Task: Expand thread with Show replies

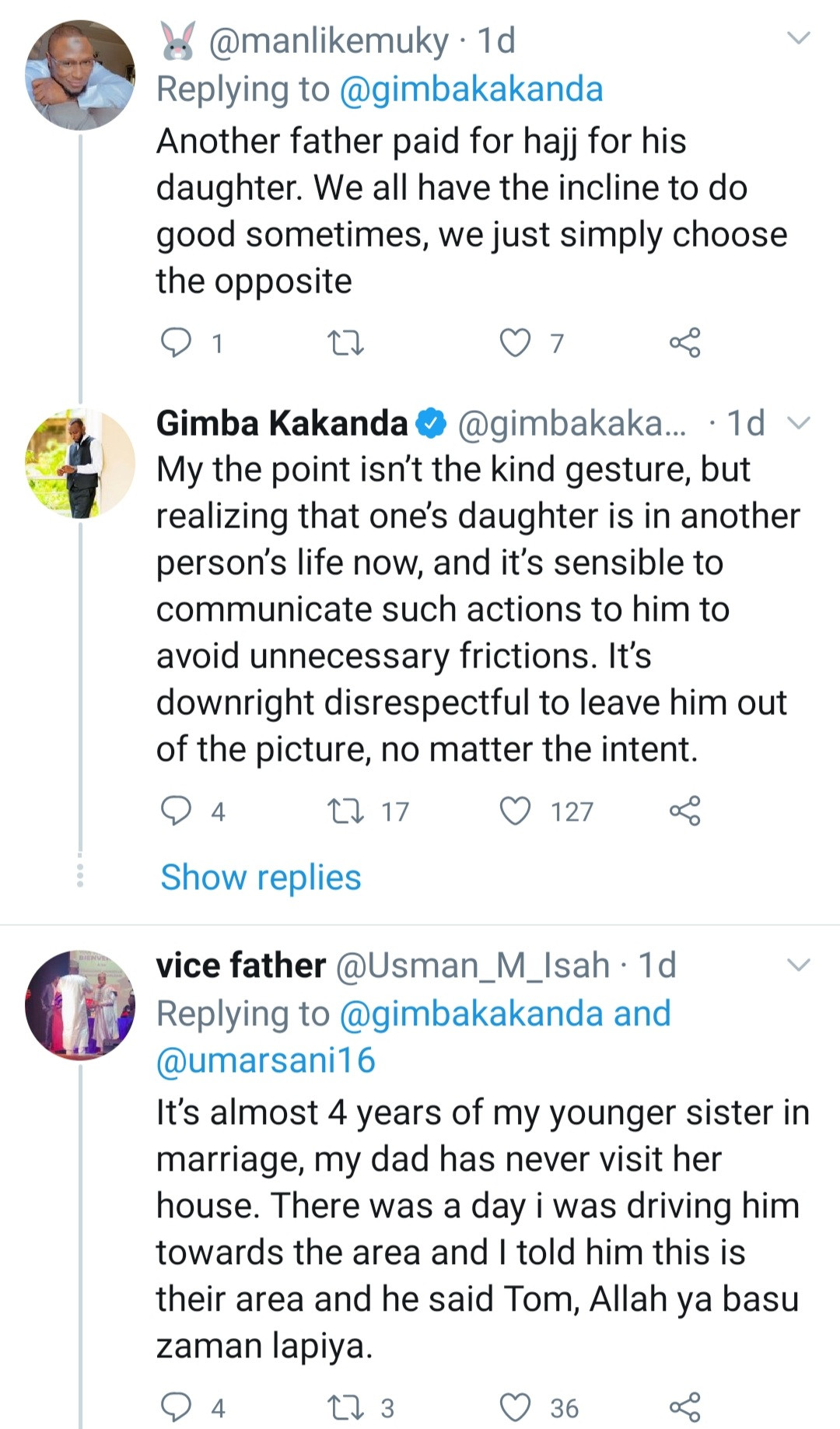Action: pos(261,877)
